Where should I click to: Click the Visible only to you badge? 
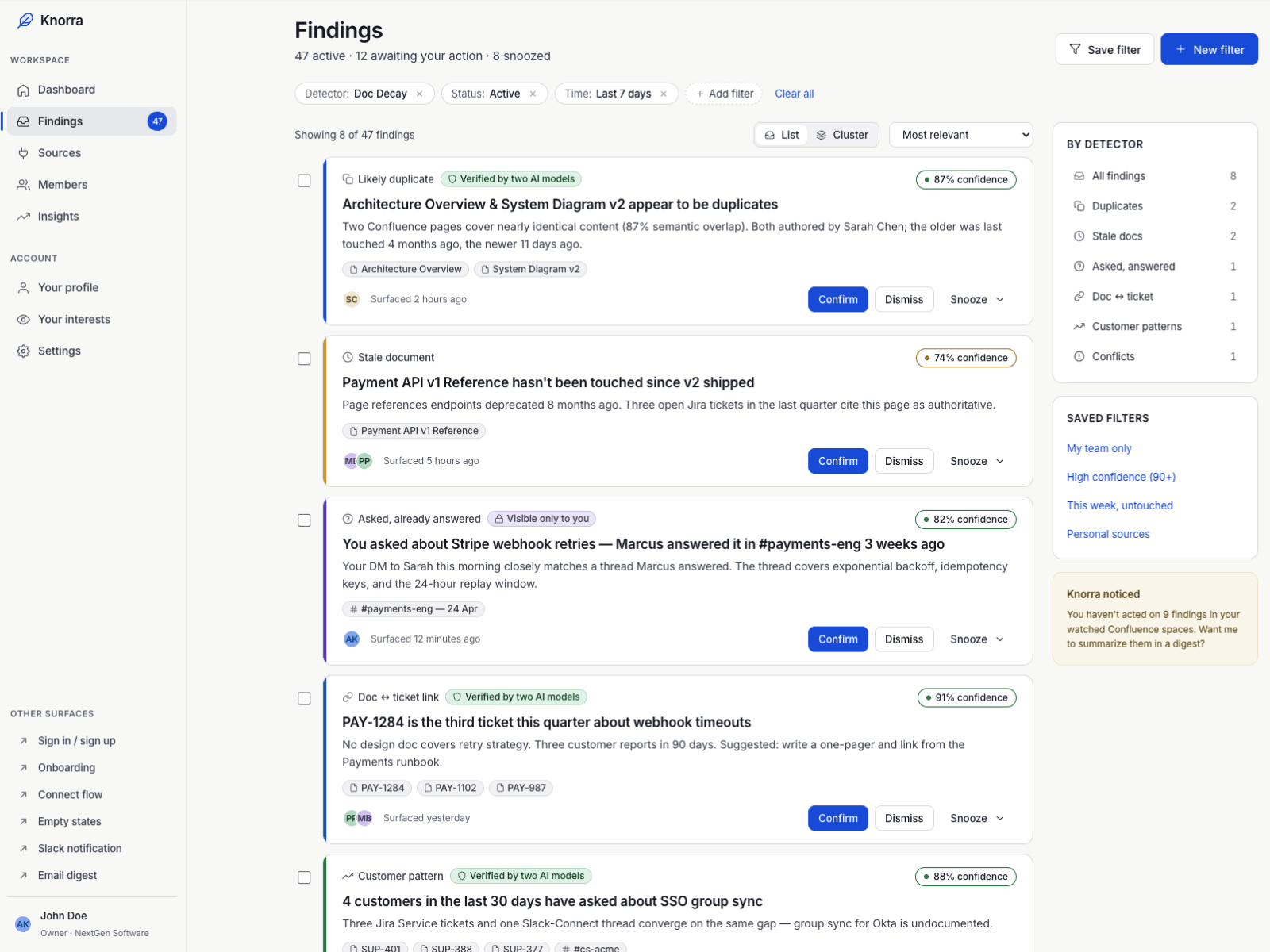pyautogui.click(x=541, y=519)
